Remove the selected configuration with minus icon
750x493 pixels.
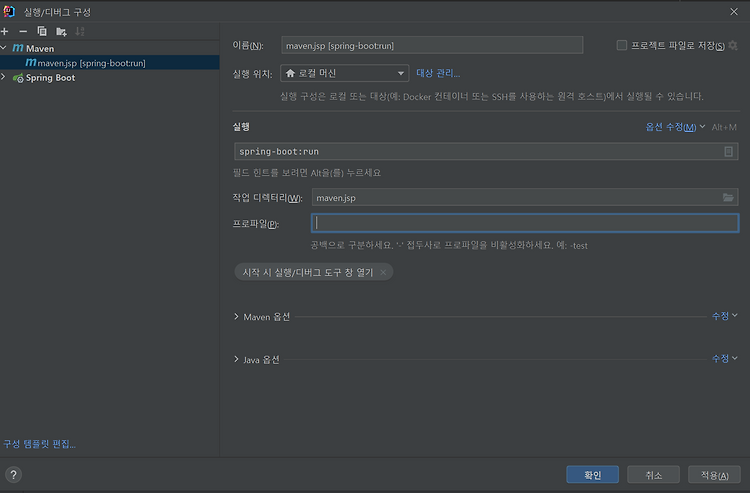[x=23, y=32]
